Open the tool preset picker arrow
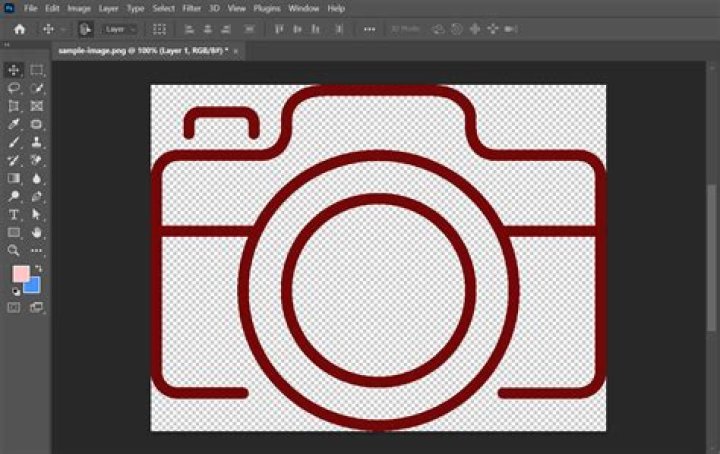 coord(63,29)
